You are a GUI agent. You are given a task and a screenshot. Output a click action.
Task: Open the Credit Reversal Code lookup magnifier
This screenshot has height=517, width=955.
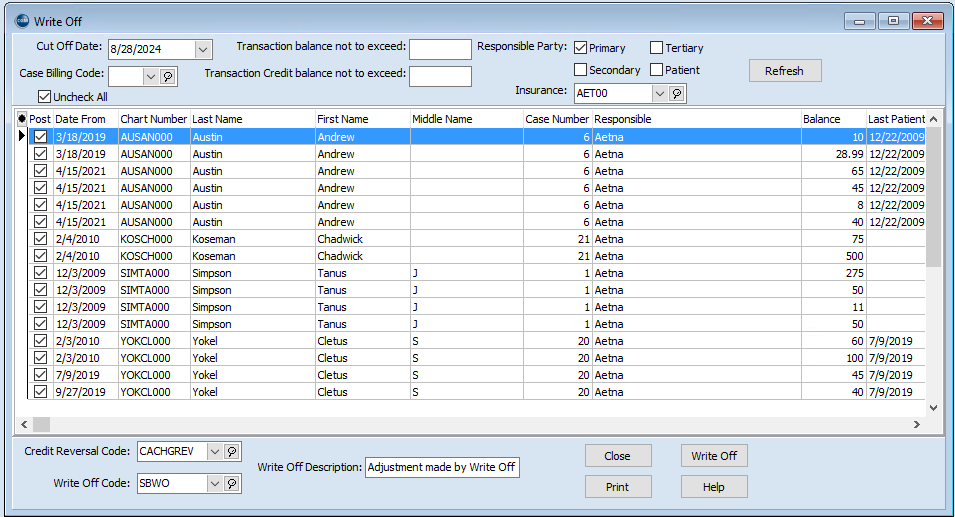click(231, 451)
